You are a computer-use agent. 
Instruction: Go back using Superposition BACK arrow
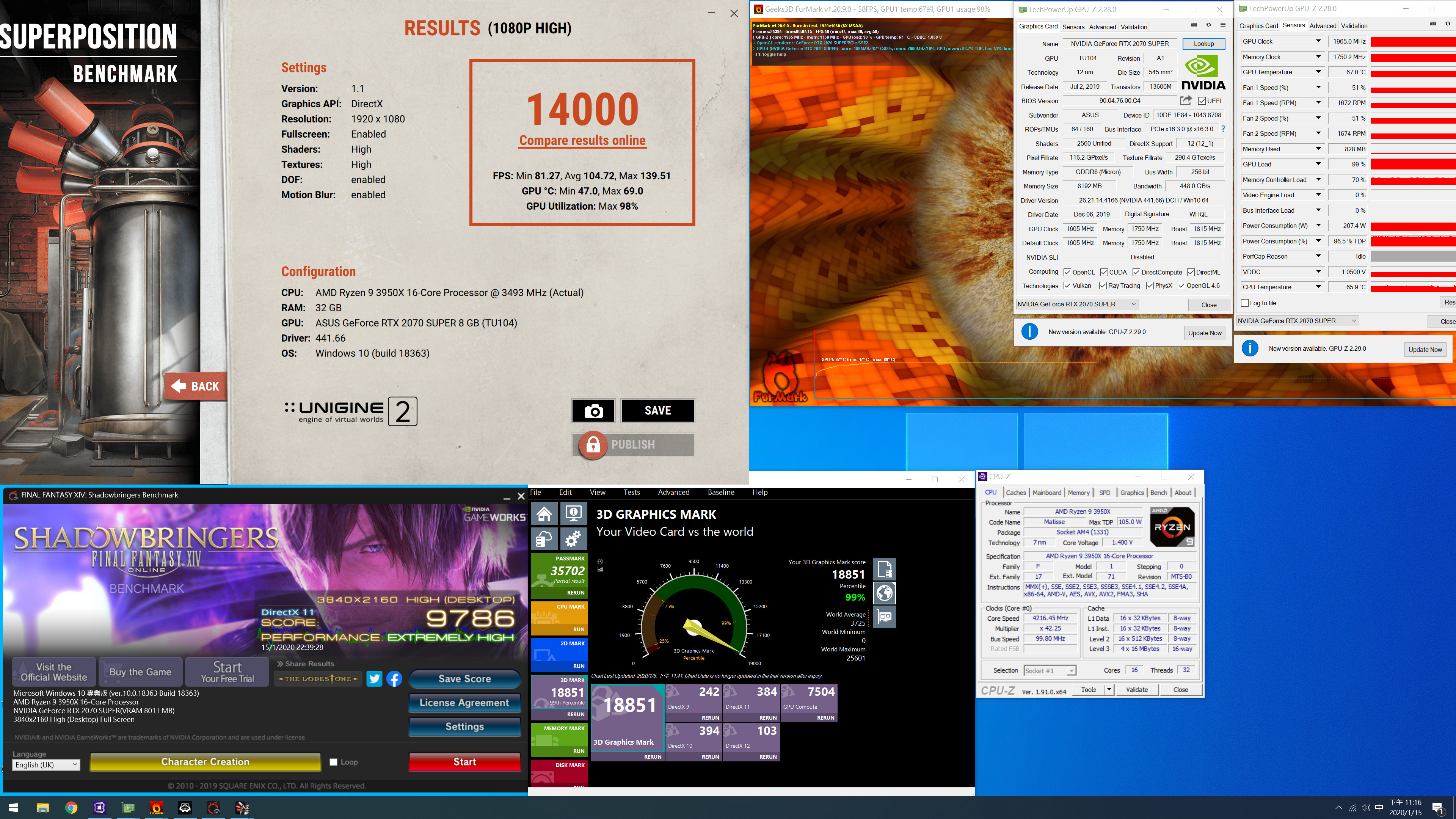(x=196, y=386)
